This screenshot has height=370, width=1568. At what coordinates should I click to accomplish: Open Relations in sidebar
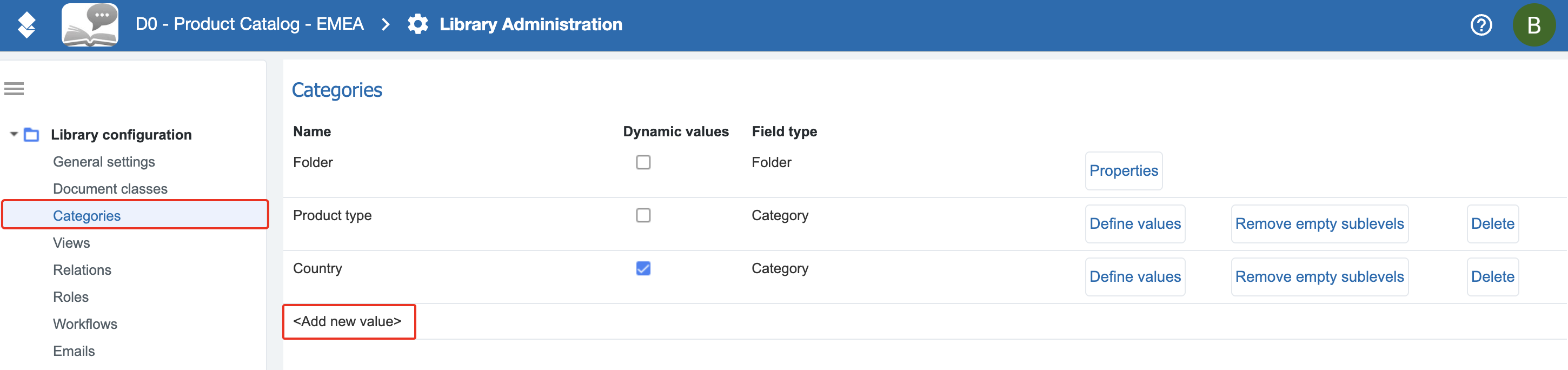click(x=82, y=269)
